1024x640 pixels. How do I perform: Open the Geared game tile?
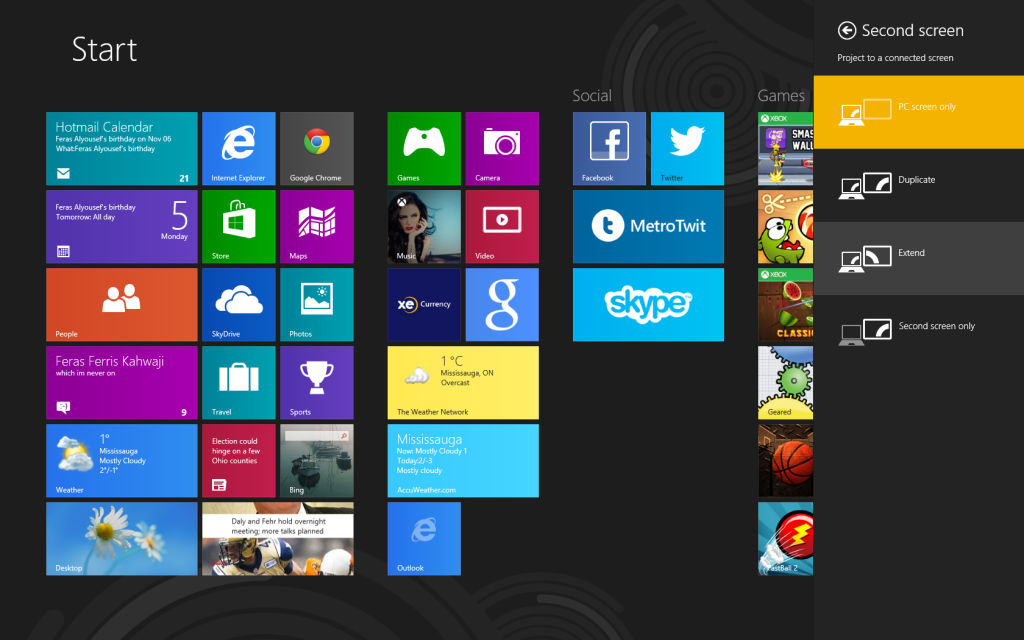786,383
